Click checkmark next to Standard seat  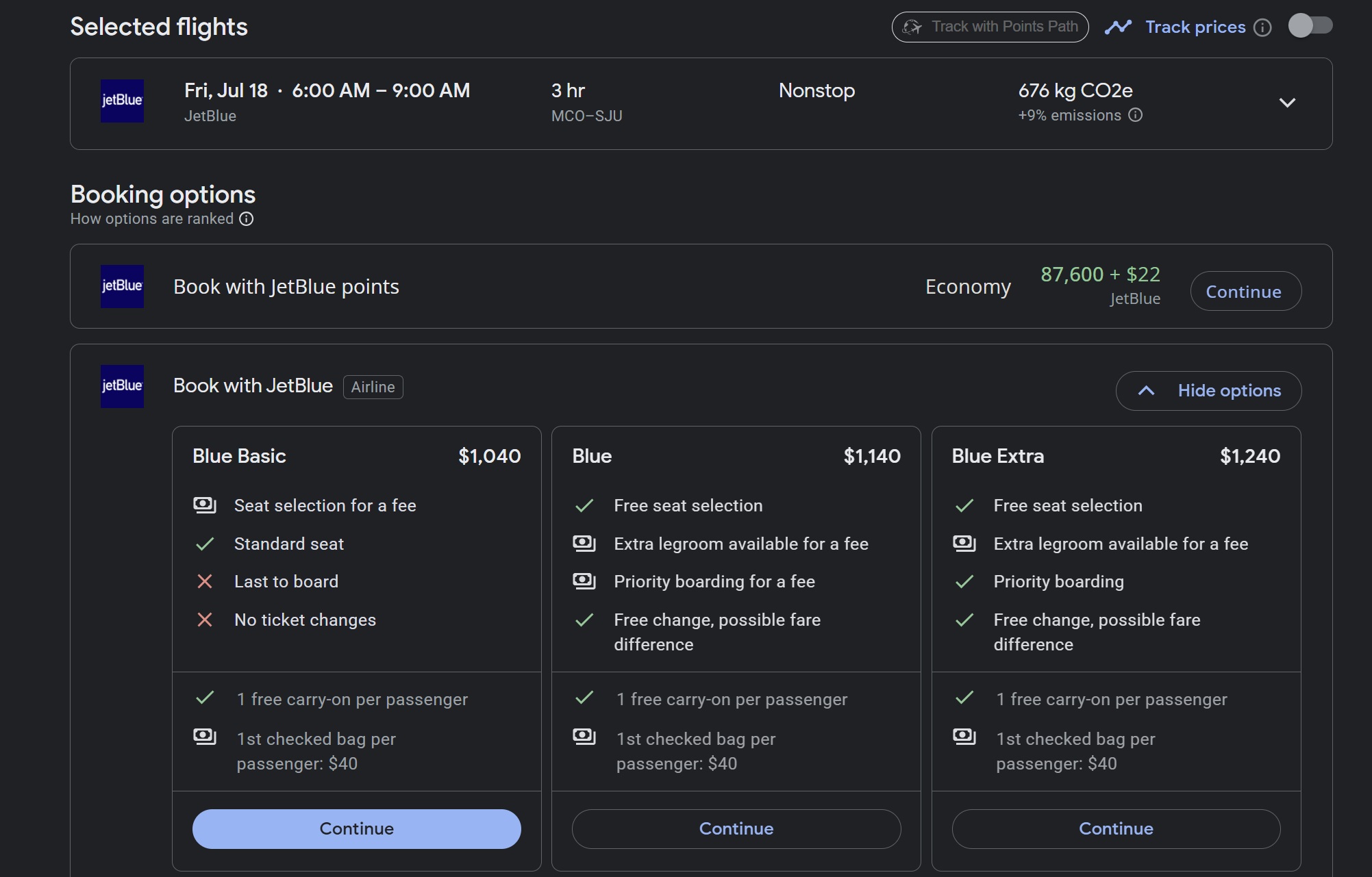coord(205,544)
